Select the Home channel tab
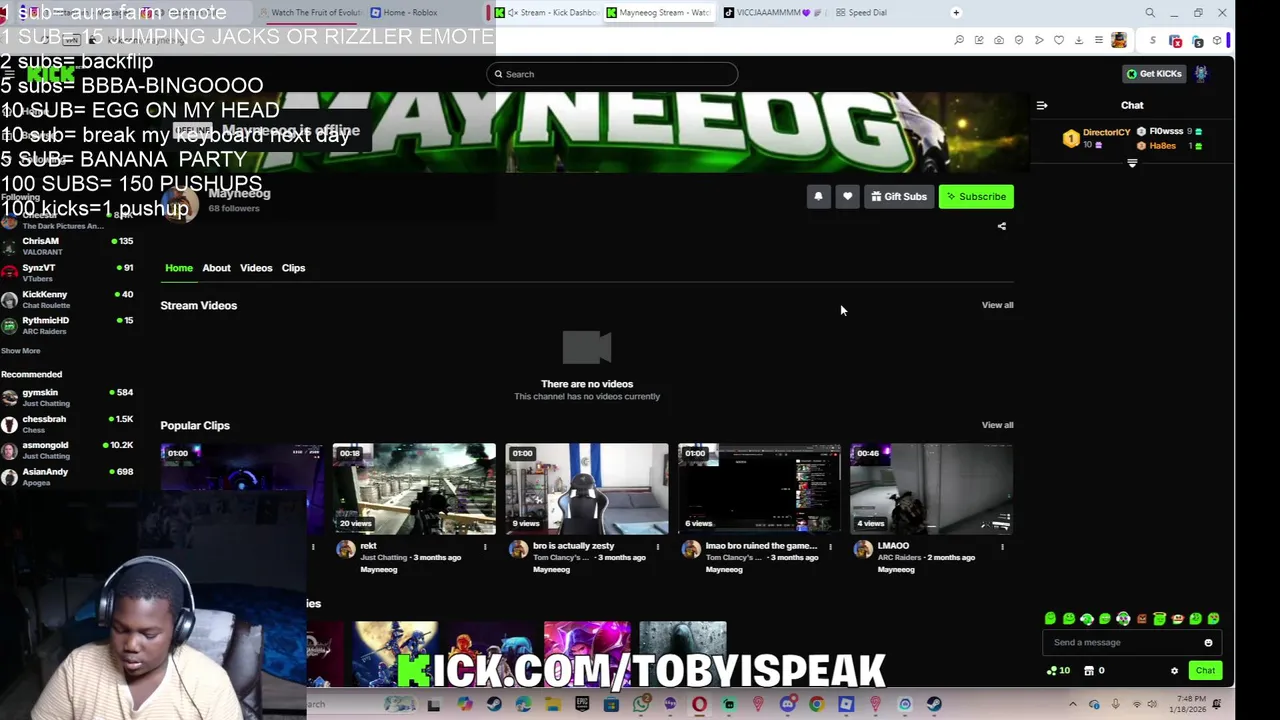 pyautogui.click(x=179, y=268)
